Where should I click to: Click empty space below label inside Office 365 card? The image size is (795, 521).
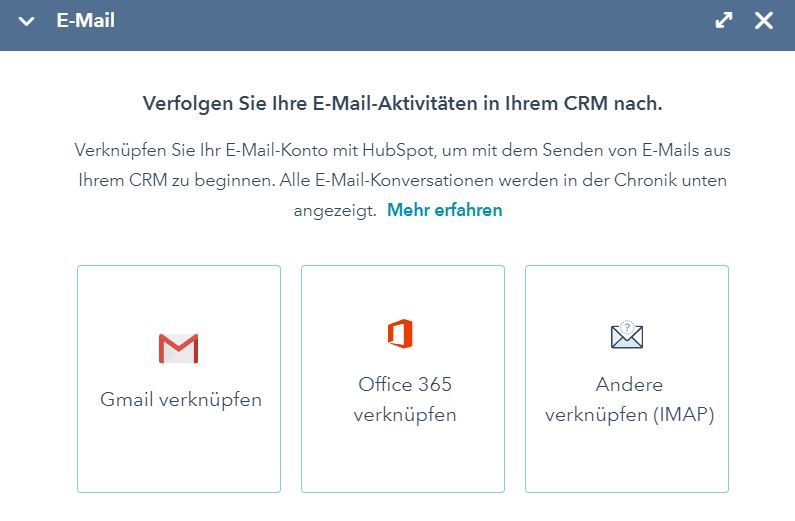(403, 462)
